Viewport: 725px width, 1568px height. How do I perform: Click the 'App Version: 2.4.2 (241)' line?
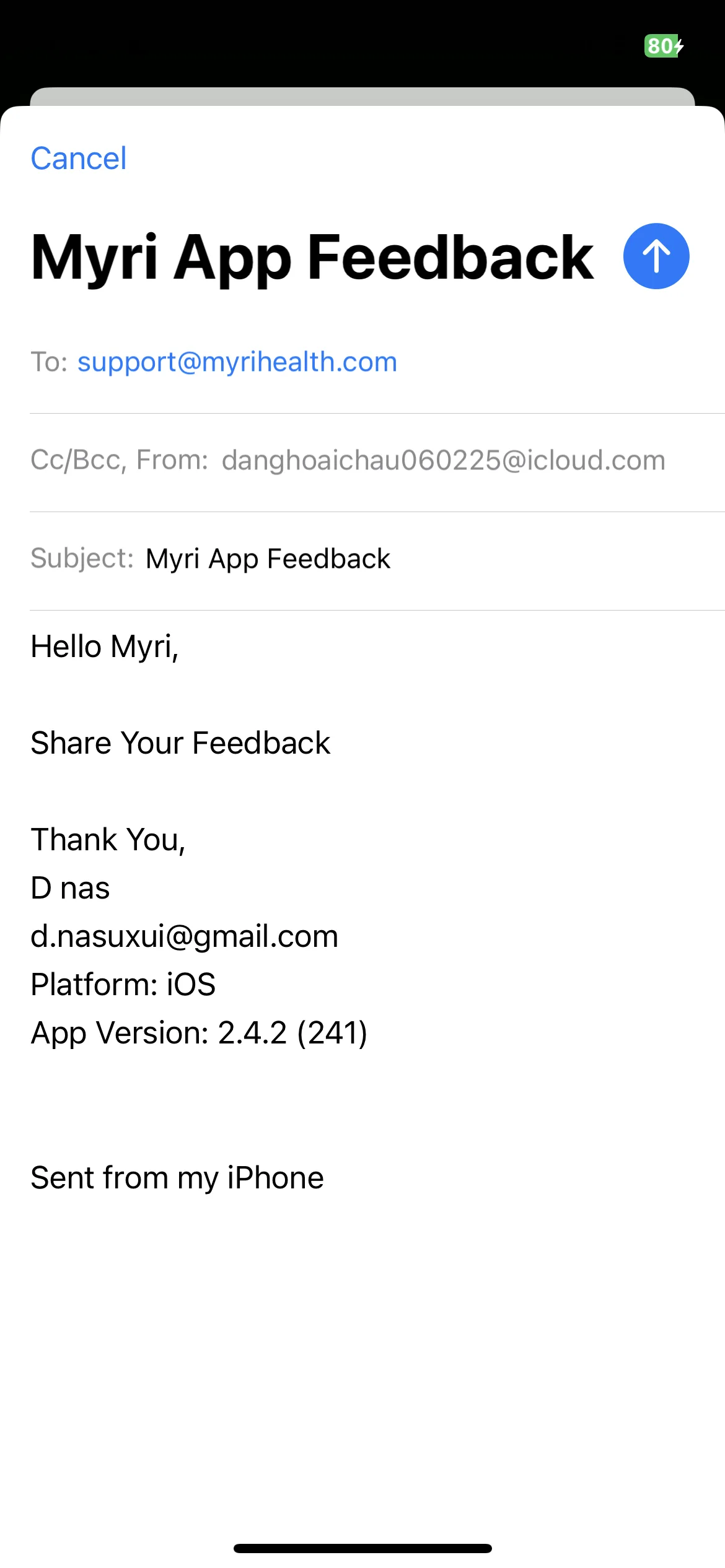(199, 1033)
